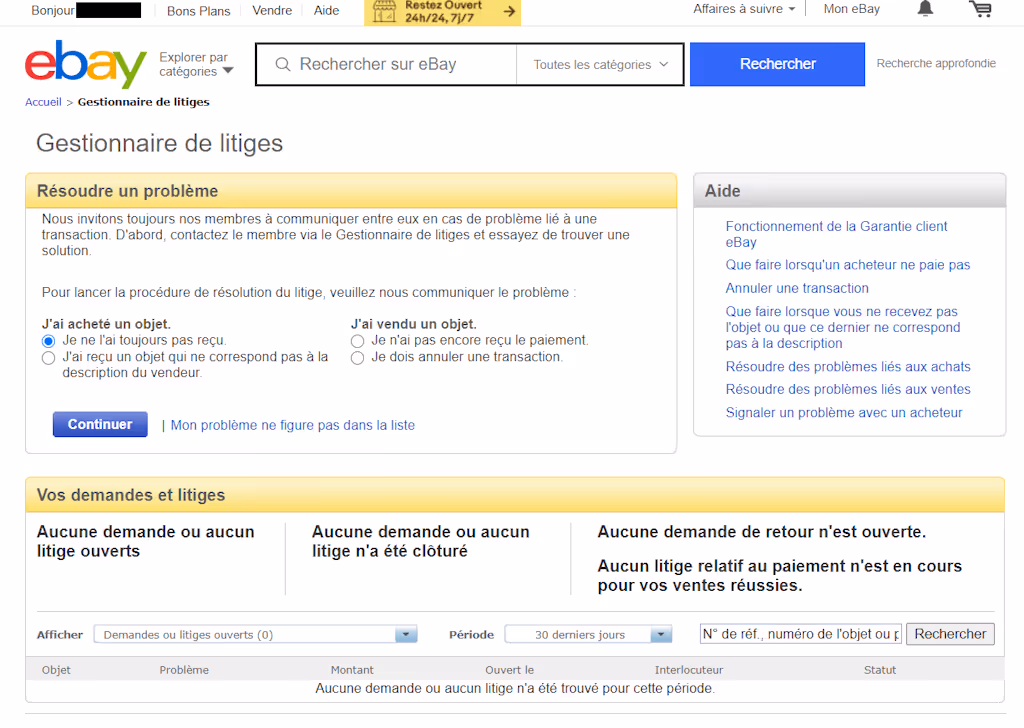This screenshot has width=1024, height=728.
Task: Select 'Je dois annuler une transaction'
Action: tap(357, 357)
